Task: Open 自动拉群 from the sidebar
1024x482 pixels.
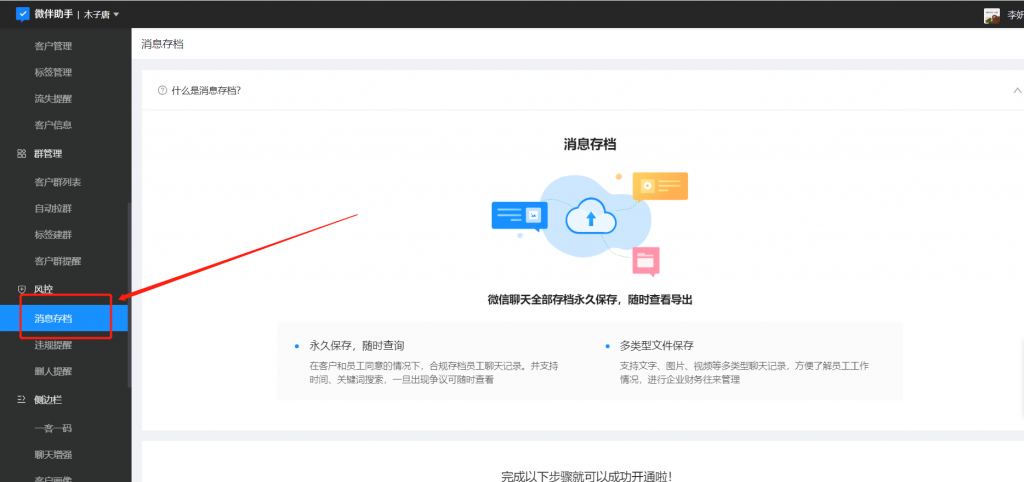Action: click(x=53, y=209)
